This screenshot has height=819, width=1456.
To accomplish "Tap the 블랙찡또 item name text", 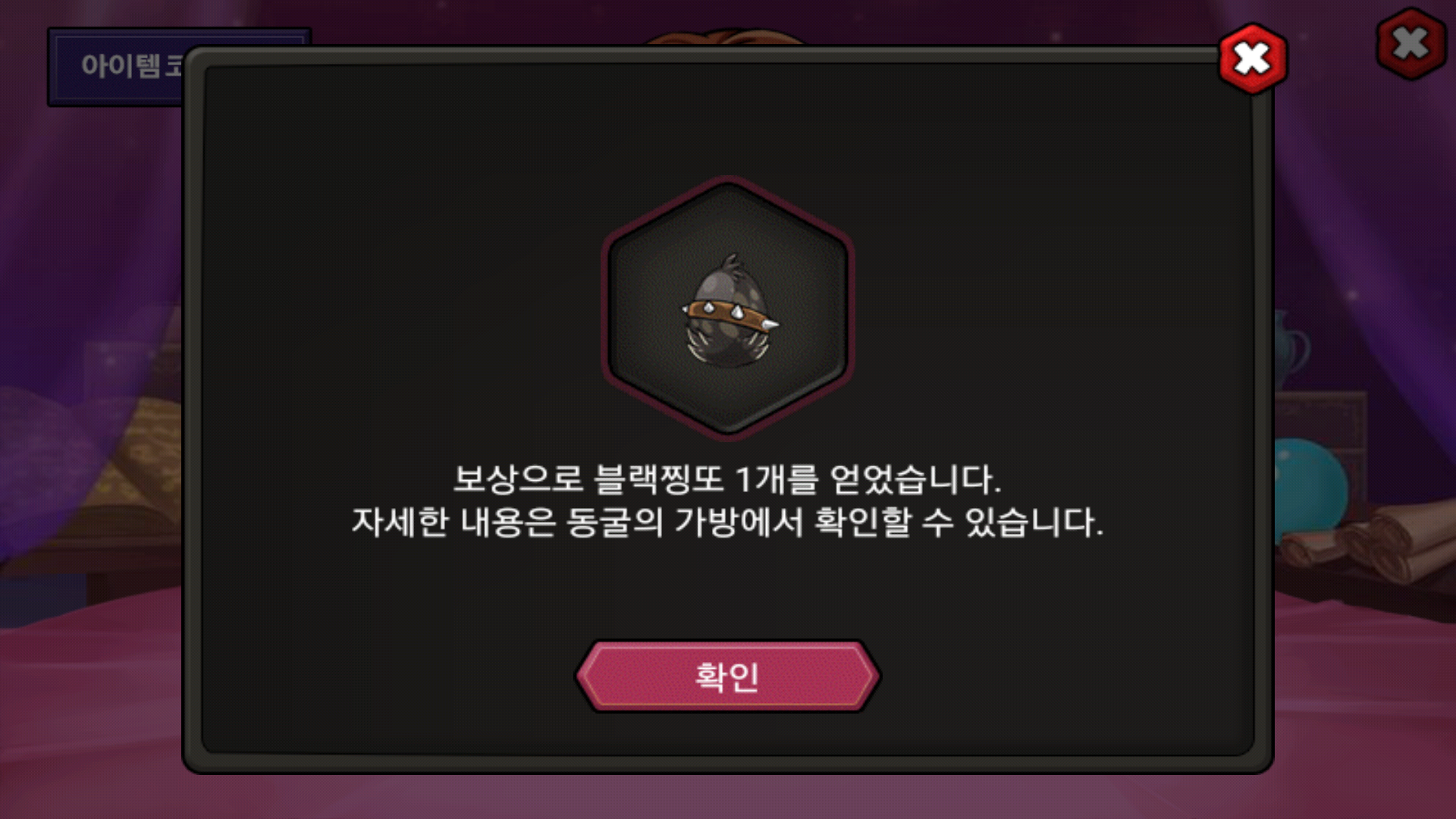I will pyautogui.click(x=659, y=479).
